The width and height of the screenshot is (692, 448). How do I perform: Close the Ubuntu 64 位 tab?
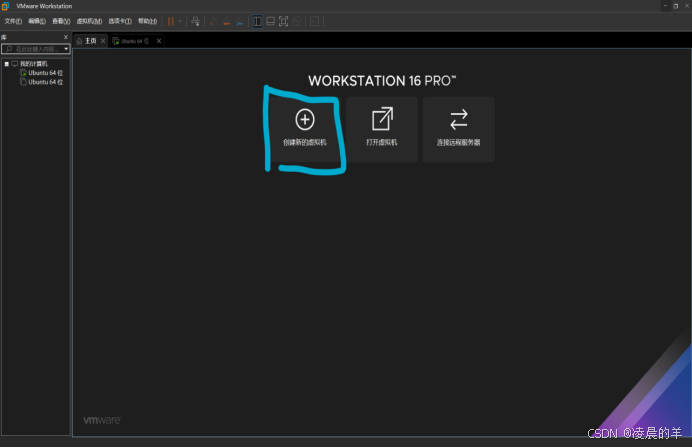pos(159,41)
